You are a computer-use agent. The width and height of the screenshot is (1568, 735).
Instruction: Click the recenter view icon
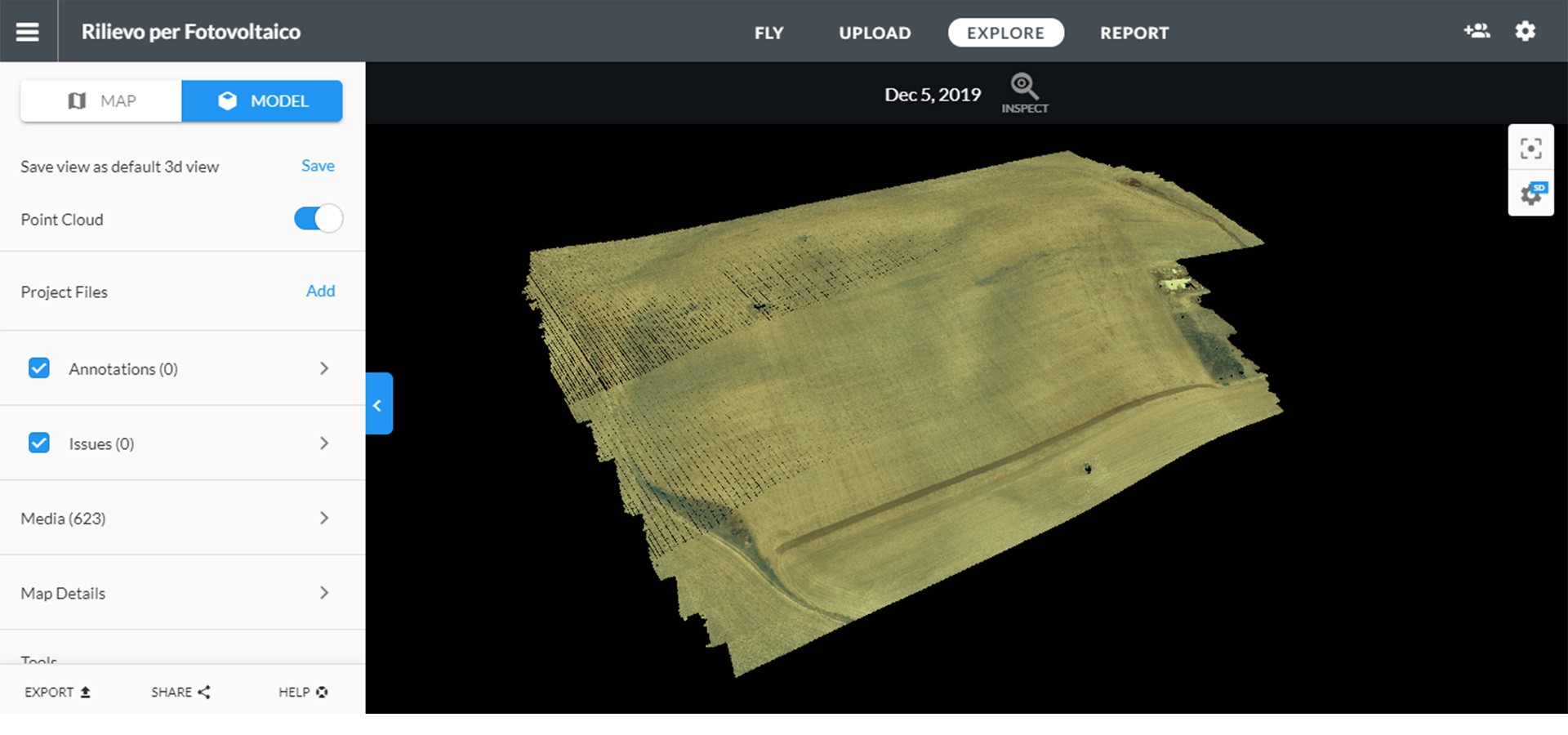[x=1530, y=148]
